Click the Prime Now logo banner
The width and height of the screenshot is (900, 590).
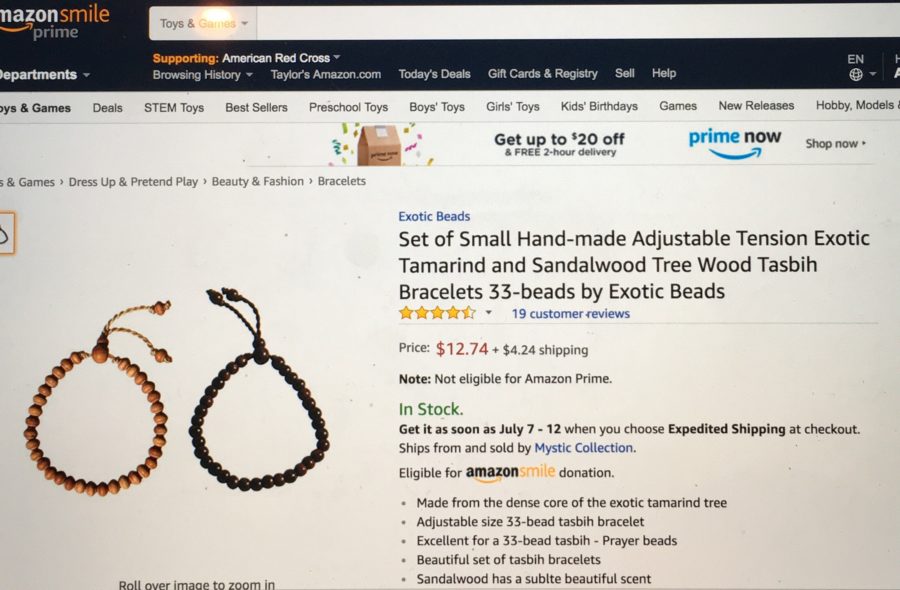point(735,142)
